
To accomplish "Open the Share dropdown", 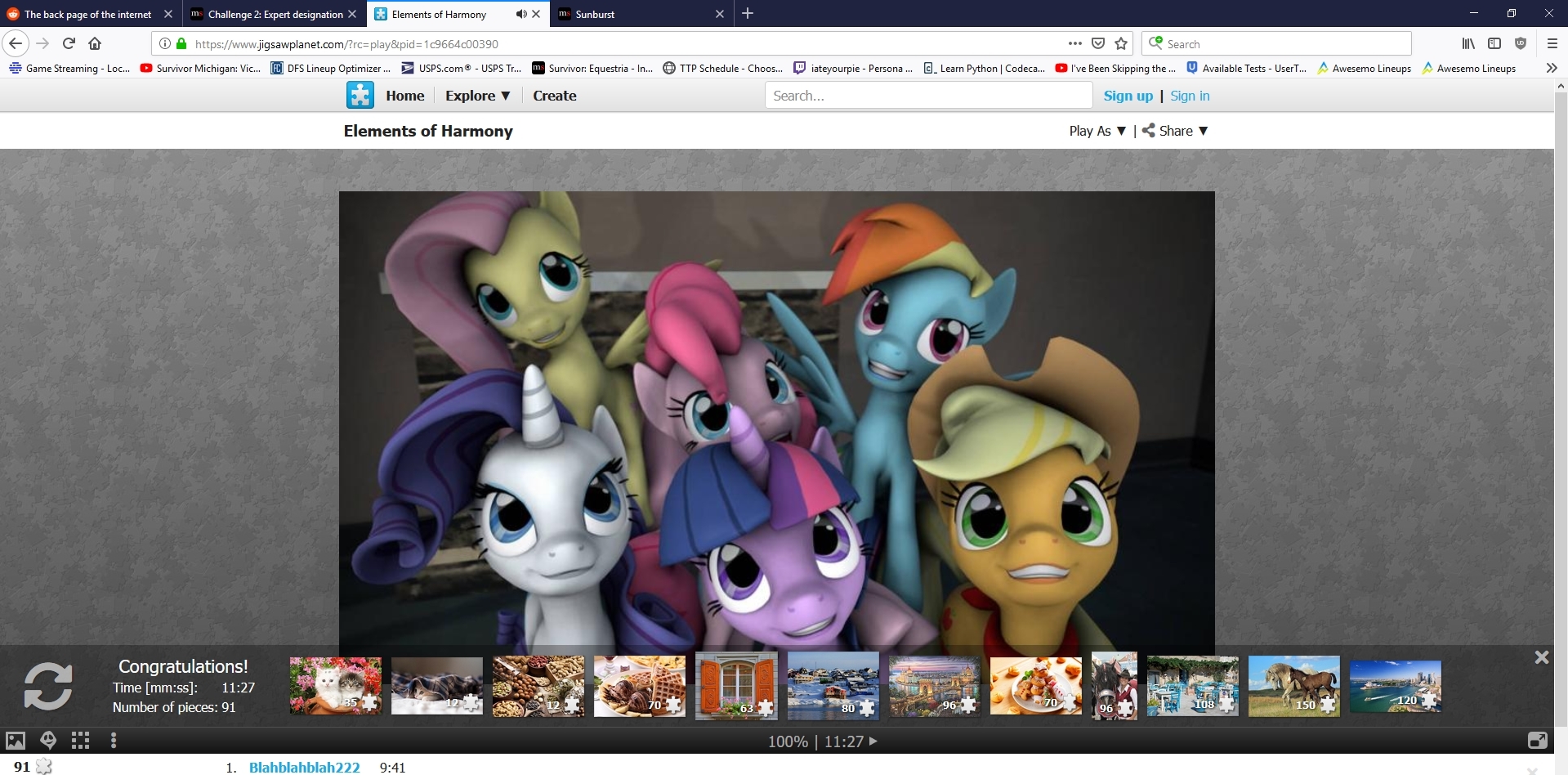I will click(x=1175, y=131).
